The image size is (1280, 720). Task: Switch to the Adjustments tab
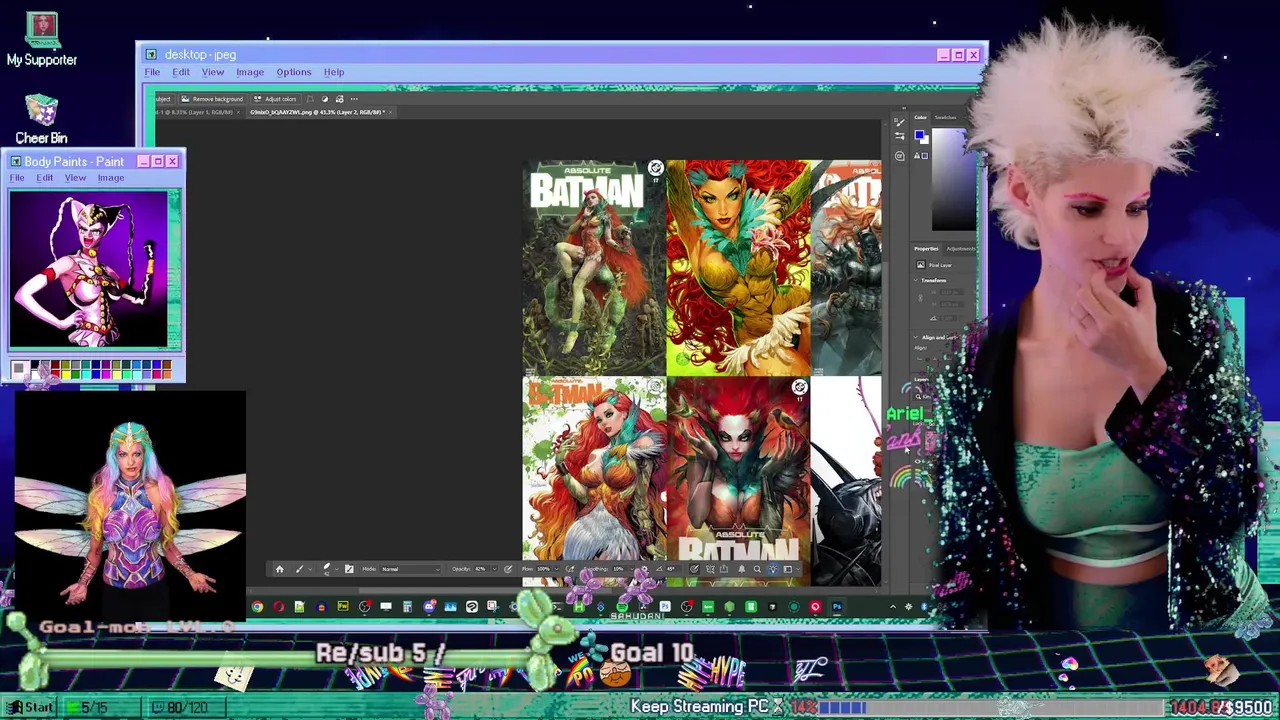pyautogui.click(x=961, y=249)
